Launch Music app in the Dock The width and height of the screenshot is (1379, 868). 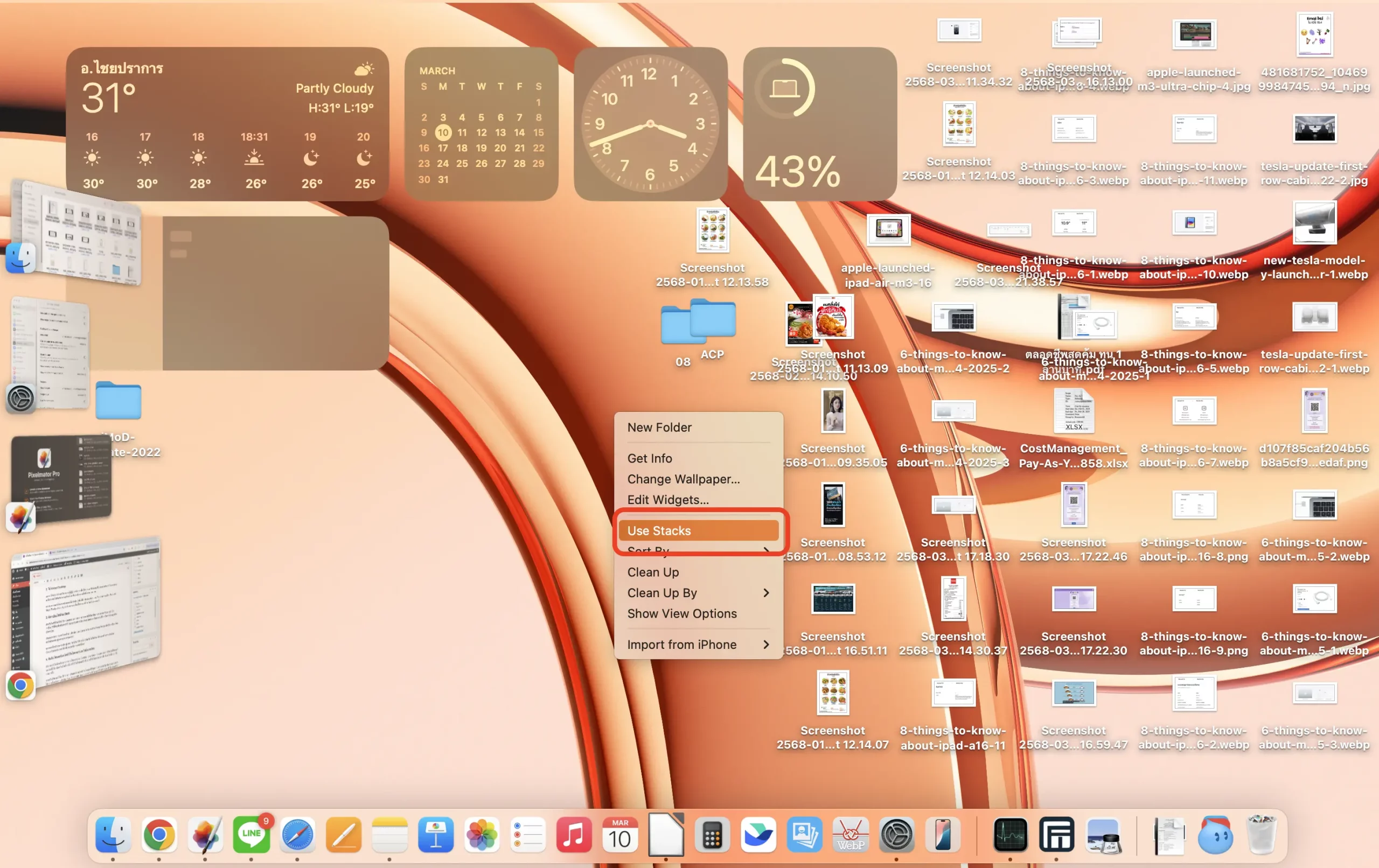[x=573, y=835]
